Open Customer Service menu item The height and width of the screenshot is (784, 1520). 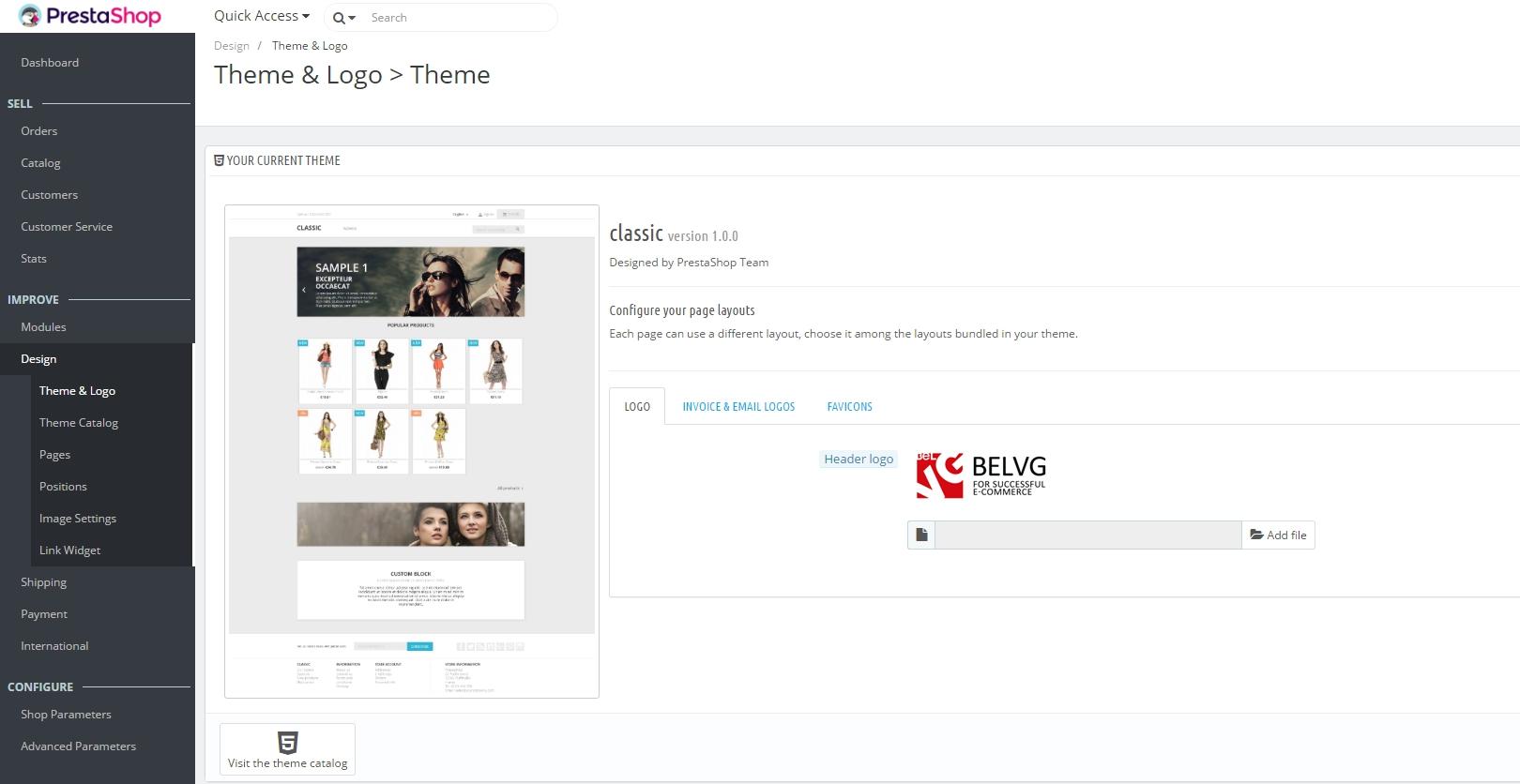(67, 227)
